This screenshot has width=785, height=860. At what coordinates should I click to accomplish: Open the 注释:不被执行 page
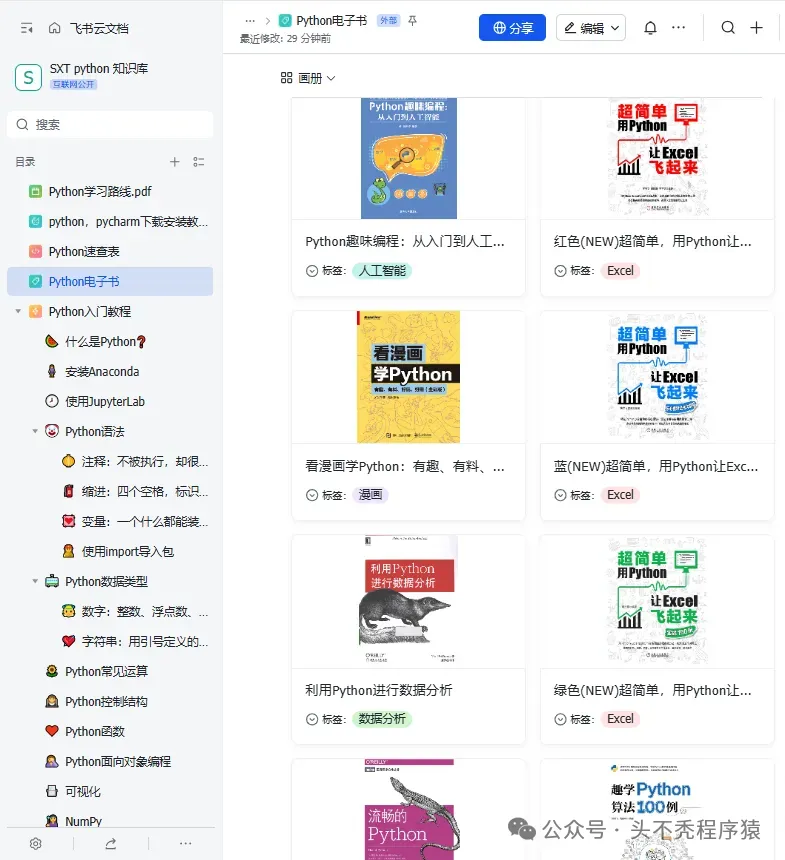click(110, 461)
